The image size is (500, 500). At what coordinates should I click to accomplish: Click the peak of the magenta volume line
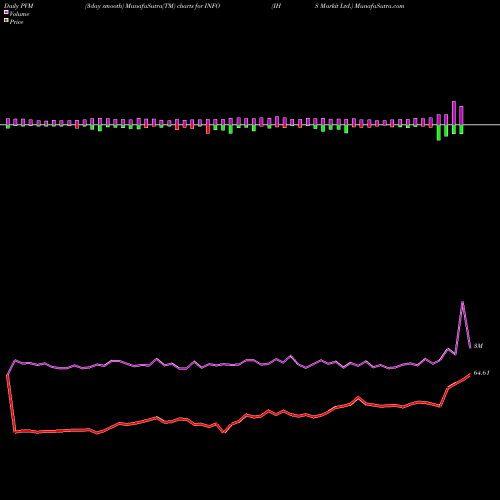click(x=462, y=302)
